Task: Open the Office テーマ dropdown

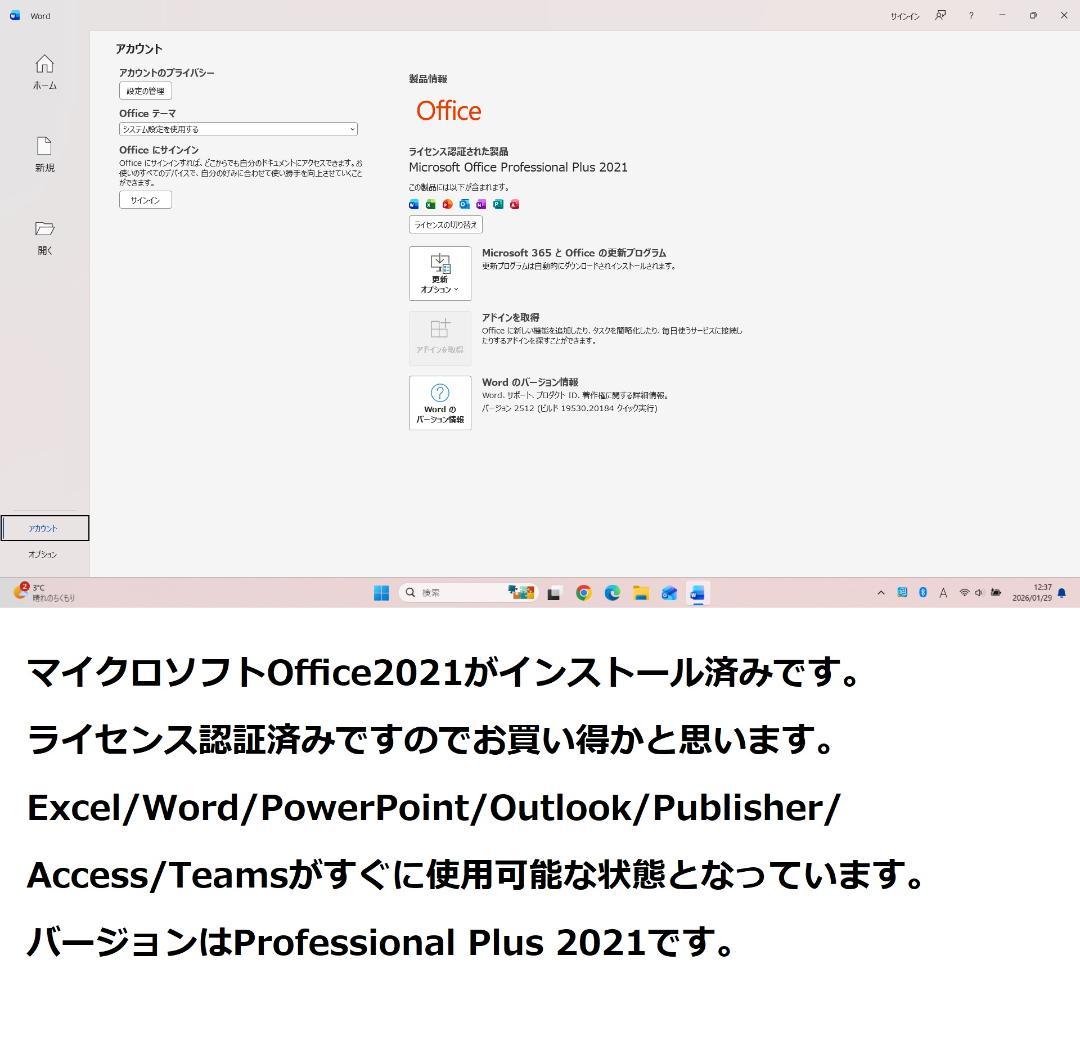Action: (237, 129)
